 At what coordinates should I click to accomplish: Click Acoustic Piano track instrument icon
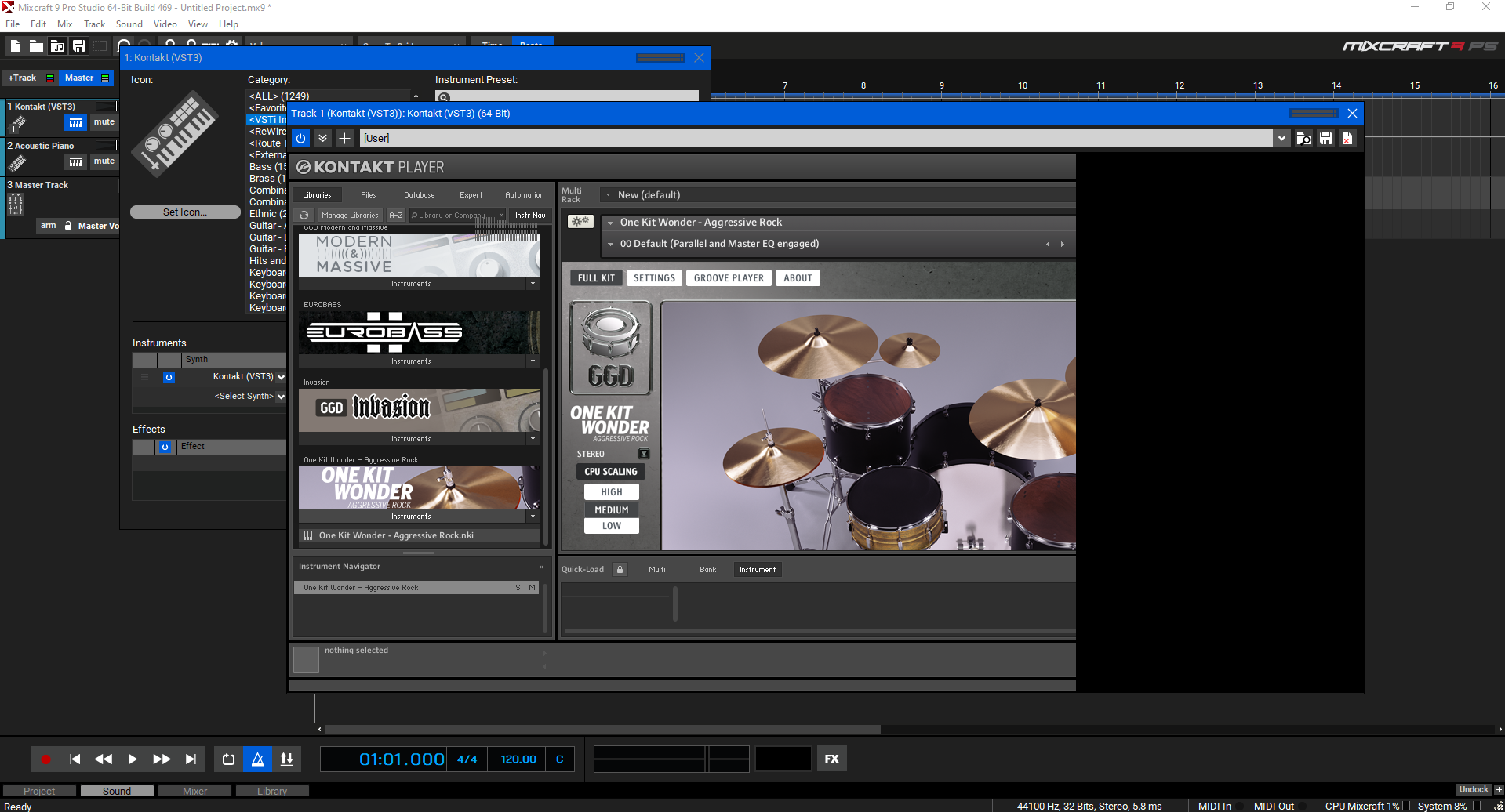17,162
